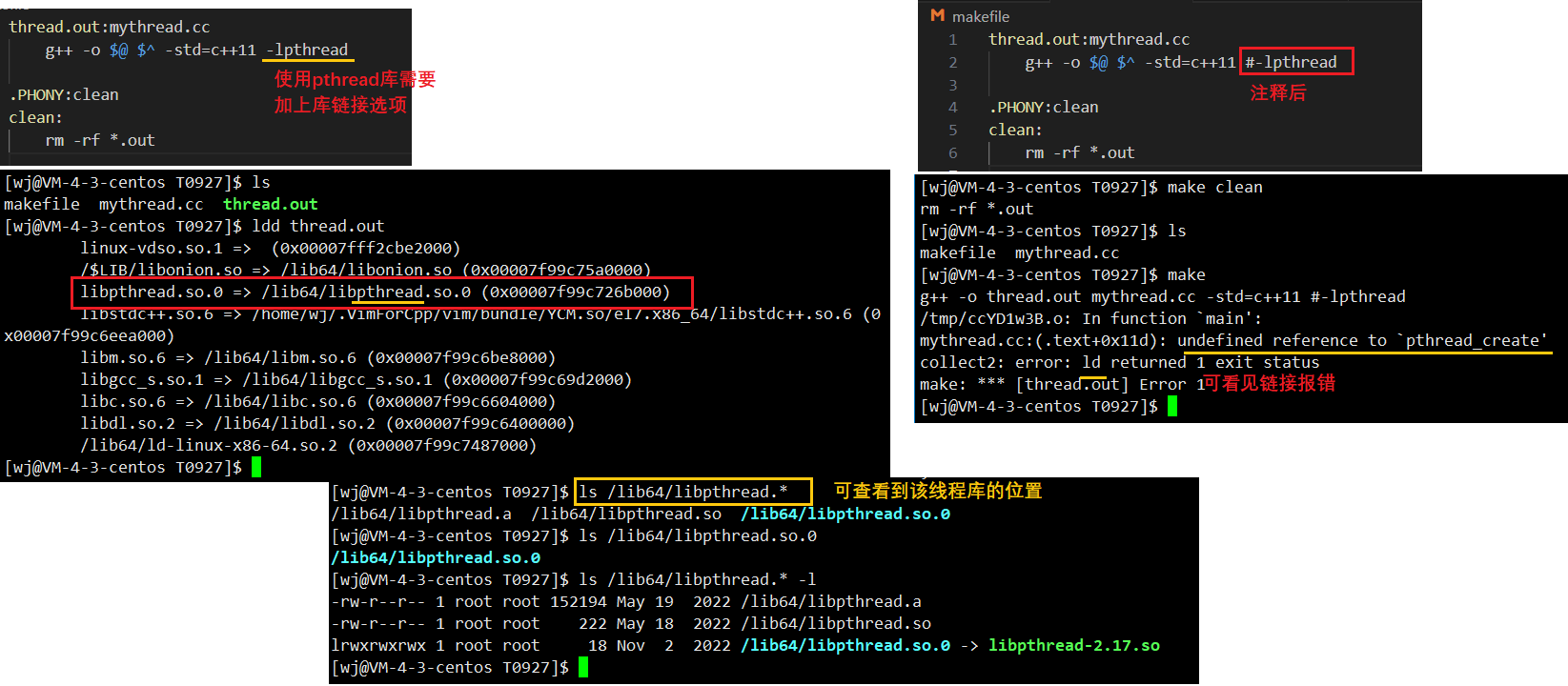Click "thread.out:mythread.cc" in the unnumbered editor

tap(110, 27)
